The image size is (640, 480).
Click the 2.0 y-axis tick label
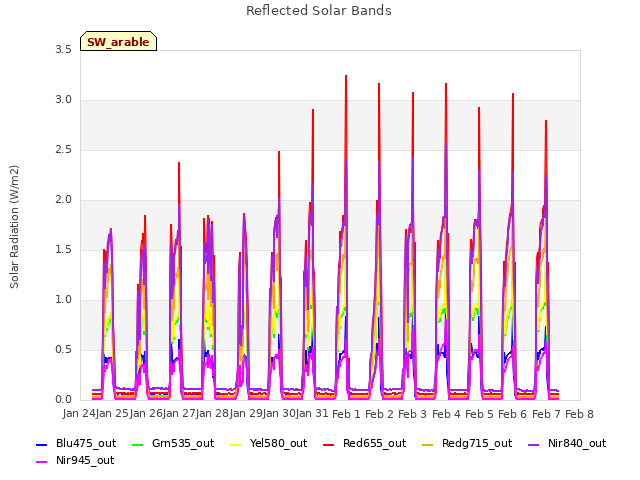pyautogui.click(x=63, y=200)
